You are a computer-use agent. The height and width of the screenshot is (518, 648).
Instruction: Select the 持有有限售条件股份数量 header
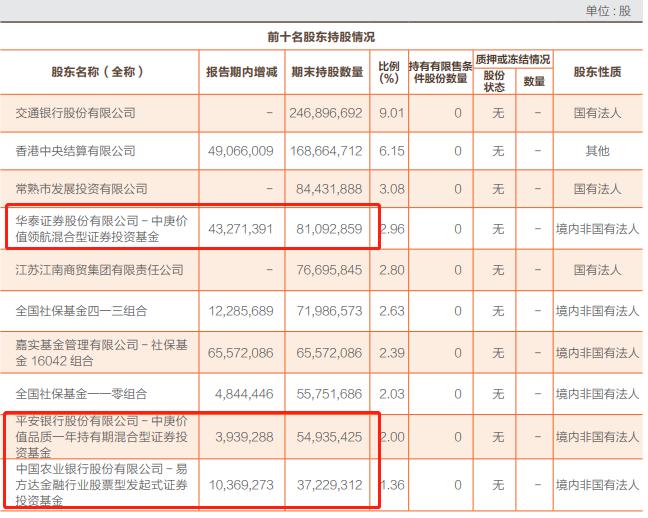(441, 72)
